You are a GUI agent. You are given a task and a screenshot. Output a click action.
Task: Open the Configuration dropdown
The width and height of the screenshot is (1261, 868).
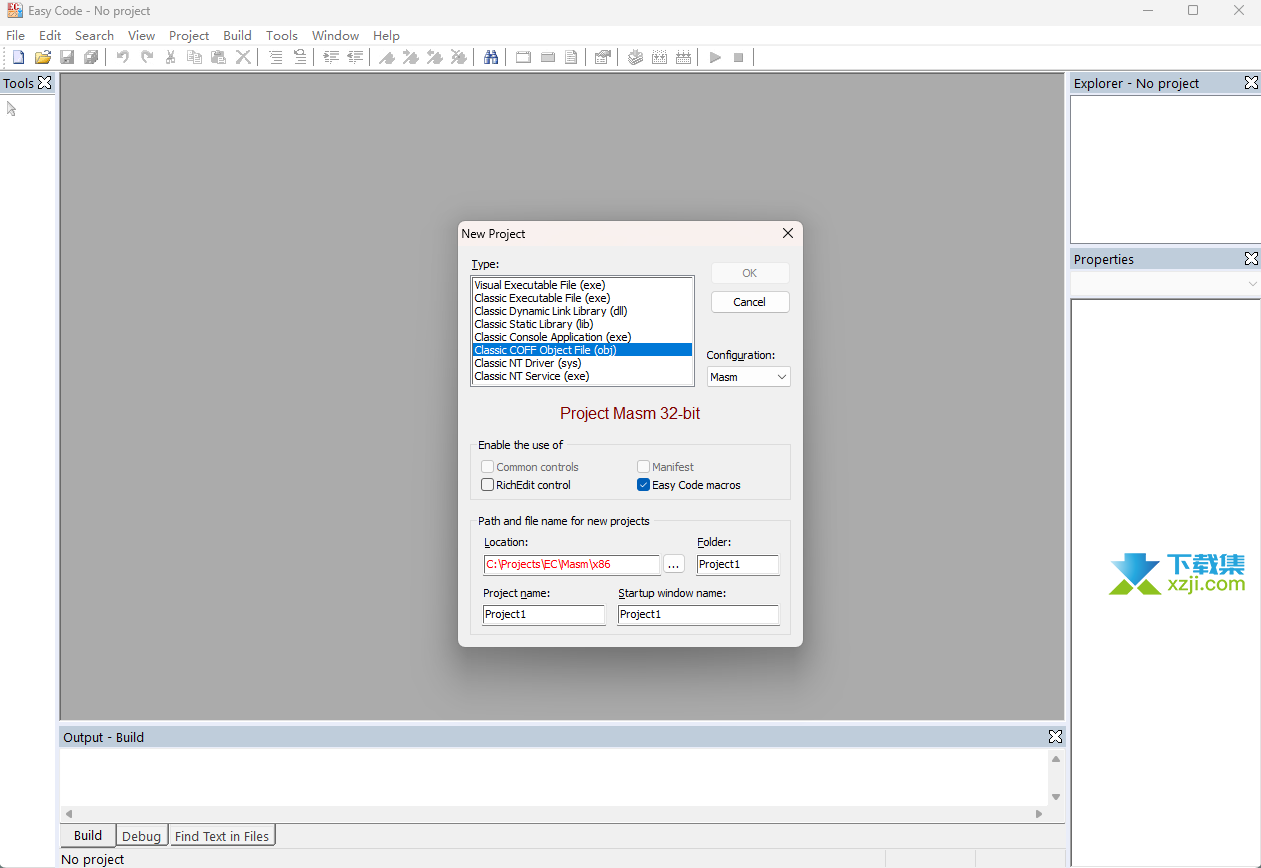tap(749, 377)
